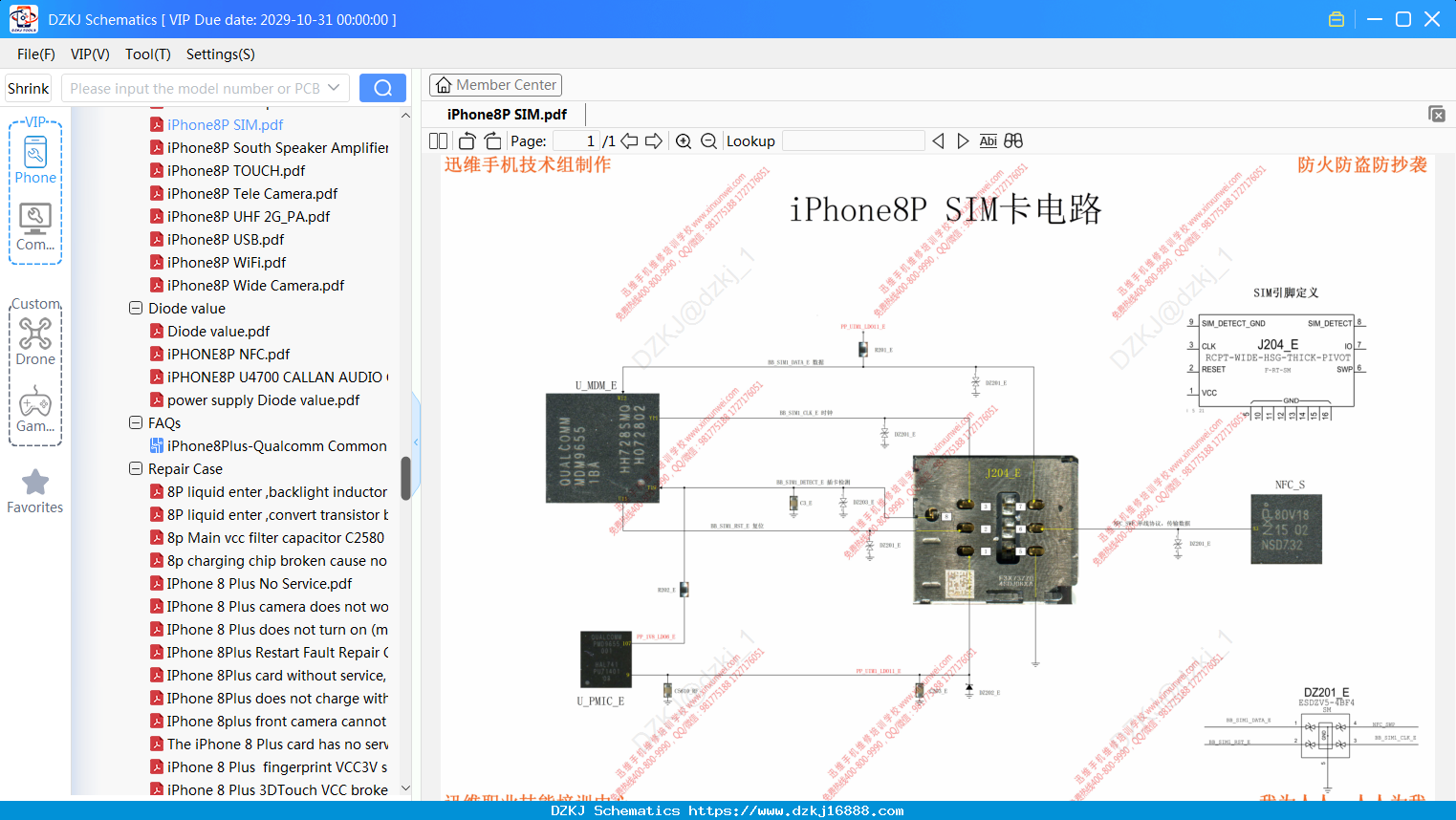The width and height of the screenshot is (1456, 820).
Task: Click the tree scroll down arrow
Action: tap(405, 788)
